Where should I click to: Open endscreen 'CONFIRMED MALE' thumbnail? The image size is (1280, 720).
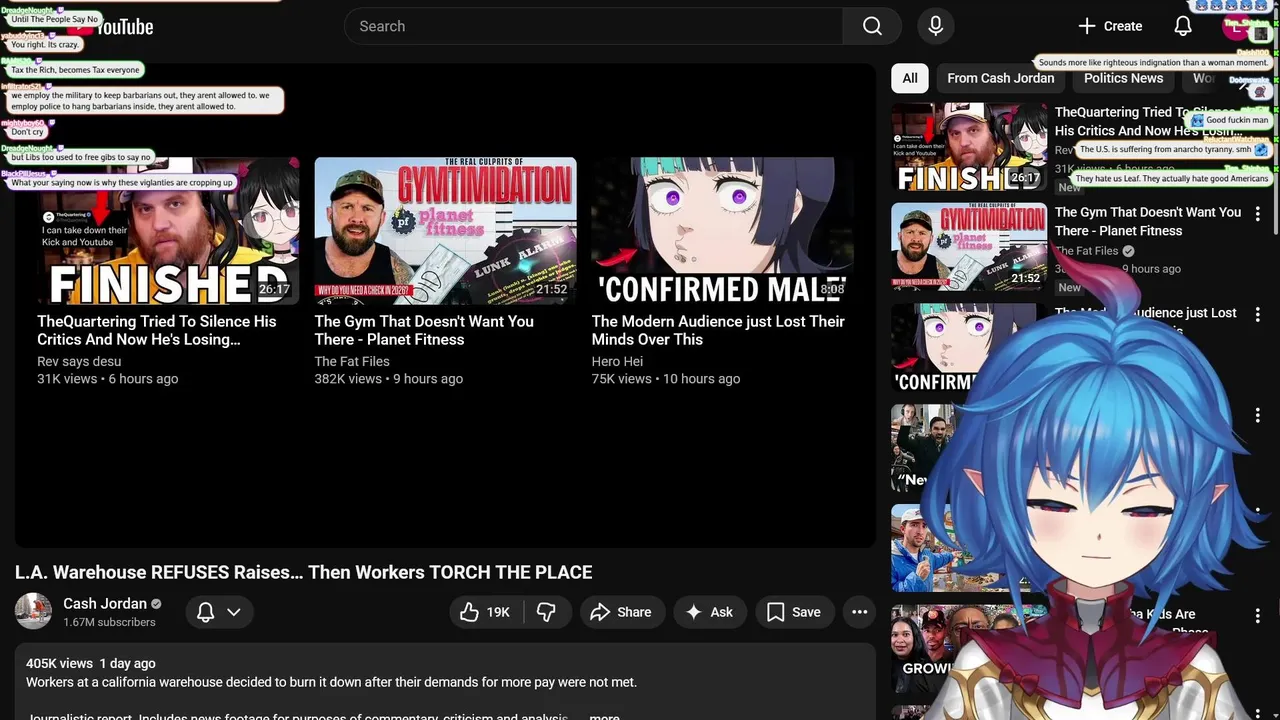[722, 231]
